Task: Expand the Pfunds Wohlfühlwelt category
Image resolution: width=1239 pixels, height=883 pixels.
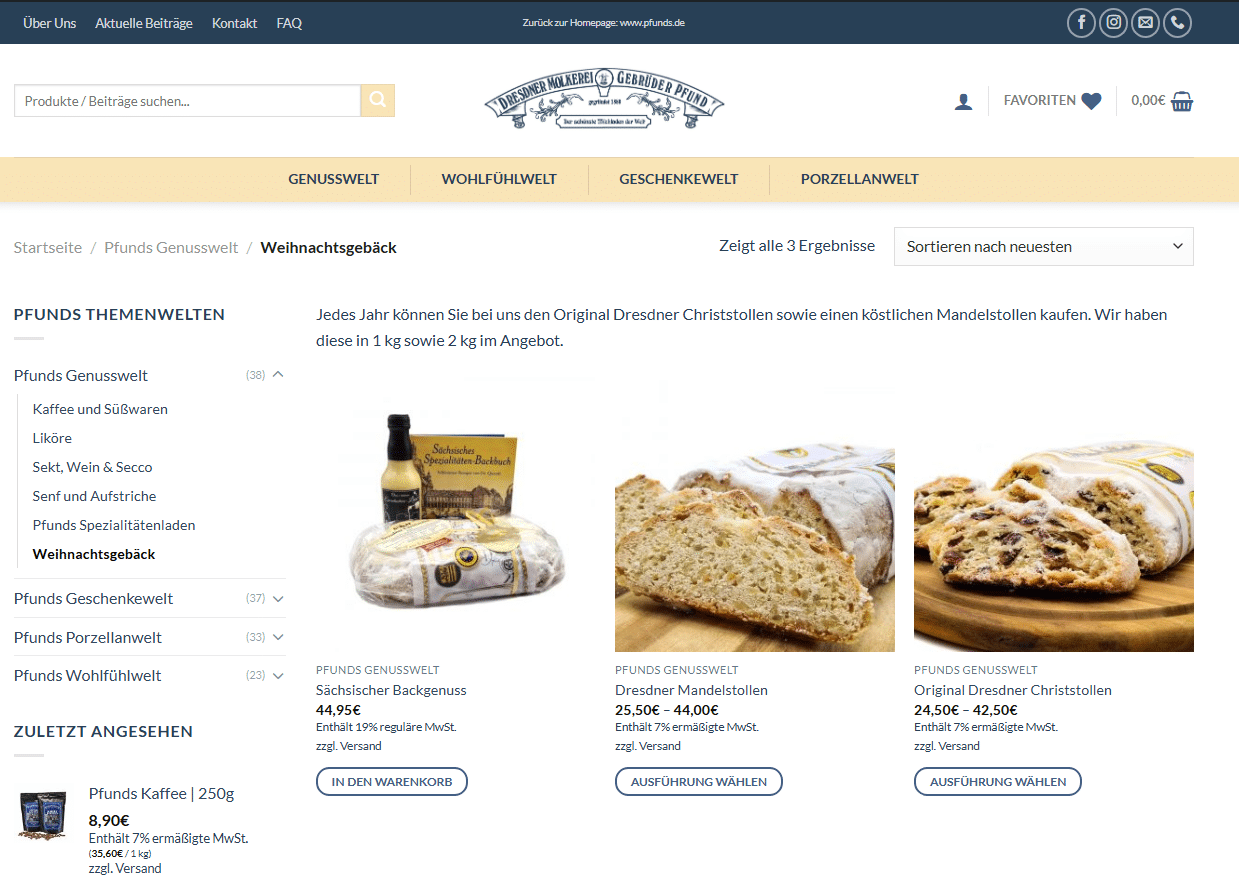Action: (278, 675)
